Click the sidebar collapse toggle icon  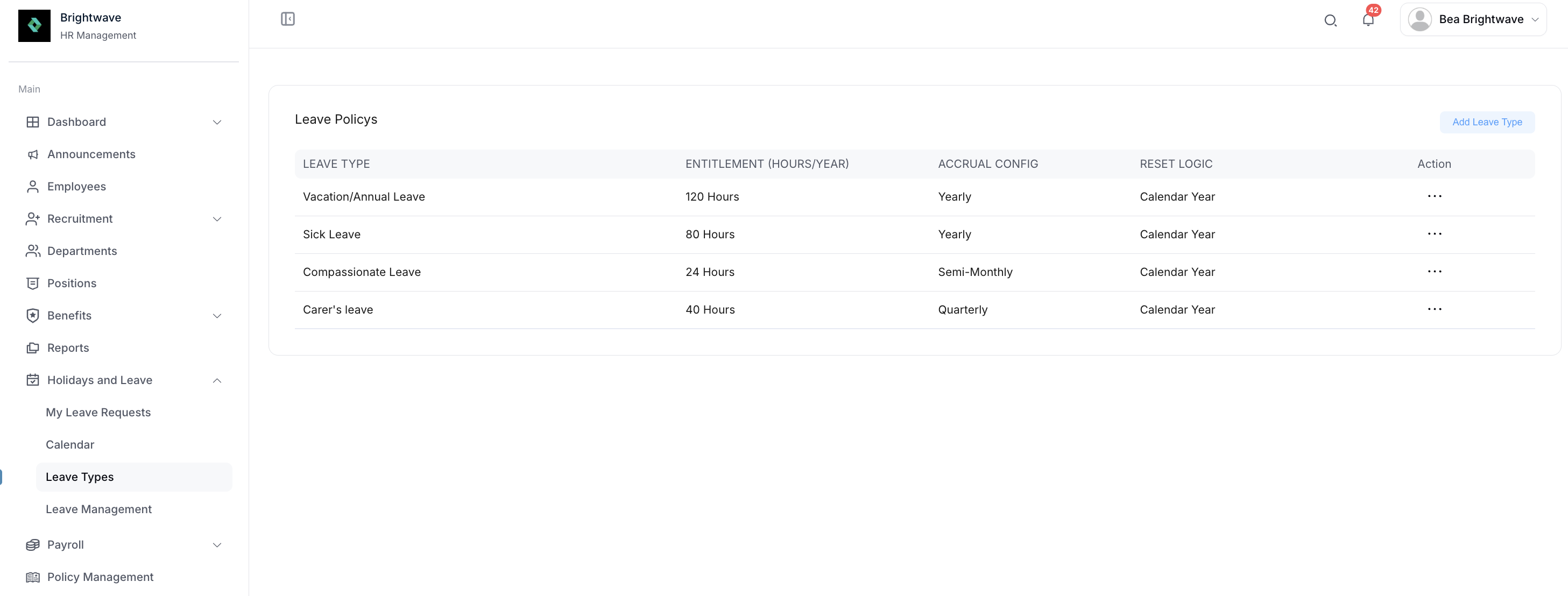(288, 19)
